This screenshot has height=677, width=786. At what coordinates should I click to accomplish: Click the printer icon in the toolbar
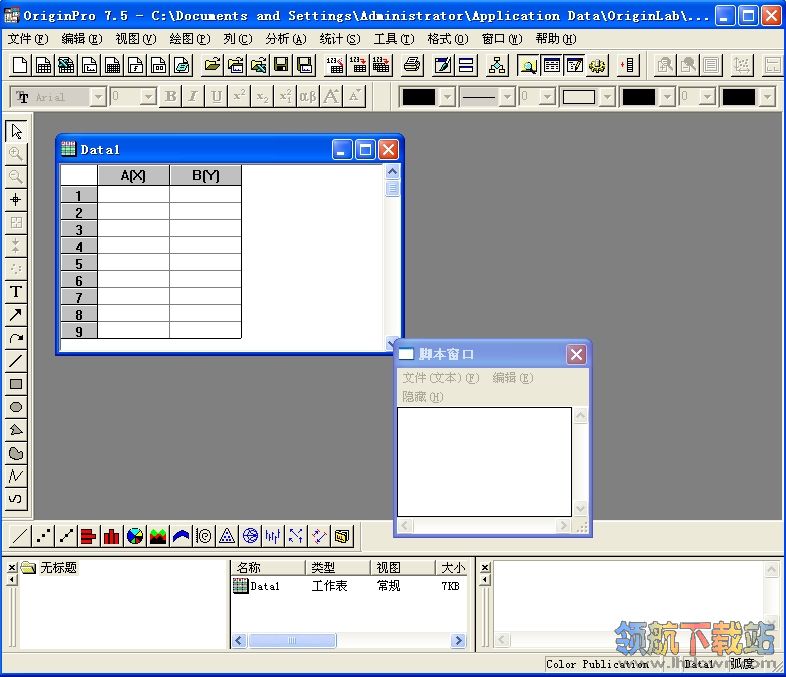click(x=412, y=65)
